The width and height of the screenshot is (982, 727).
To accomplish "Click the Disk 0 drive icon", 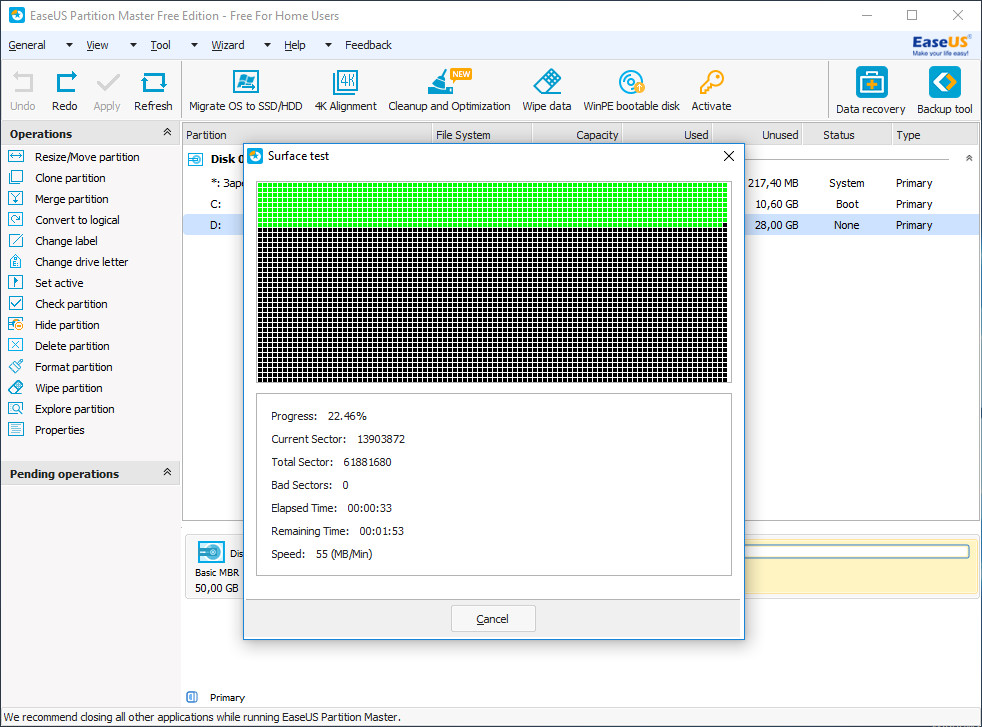I will click(x=195, y=160).
